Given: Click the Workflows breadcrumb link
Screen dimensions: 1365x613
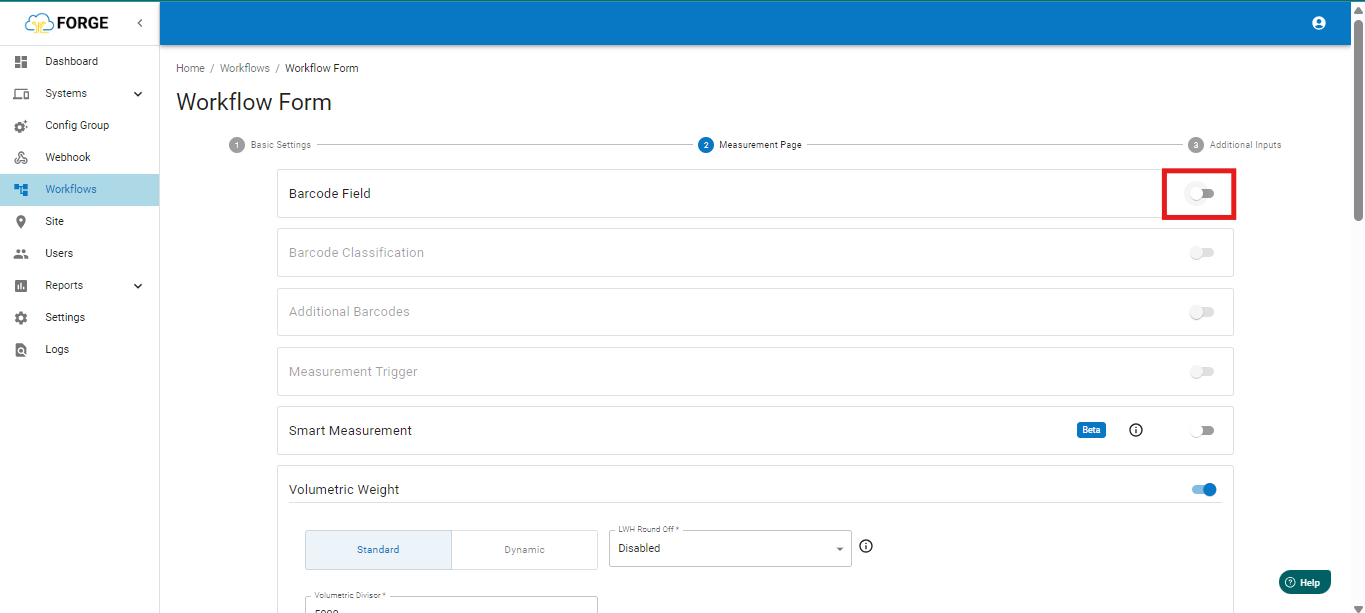Looking at the screenshot, I should coord(245,68).
